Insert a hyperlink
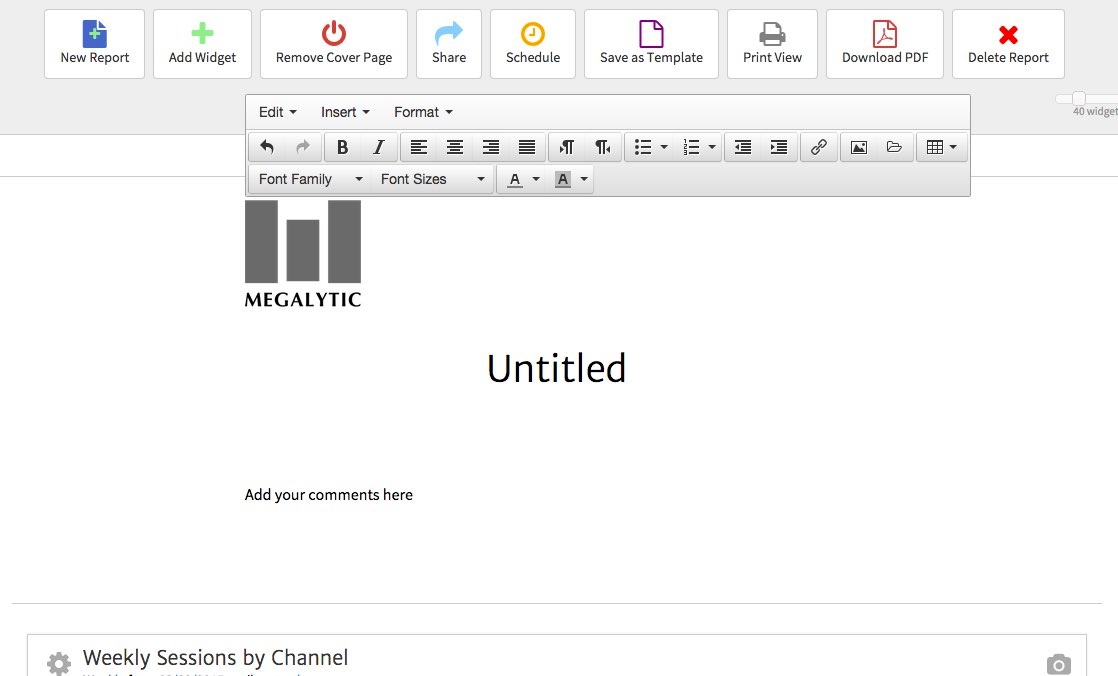This screenshot has width=1118, height=676. [818, 147]
